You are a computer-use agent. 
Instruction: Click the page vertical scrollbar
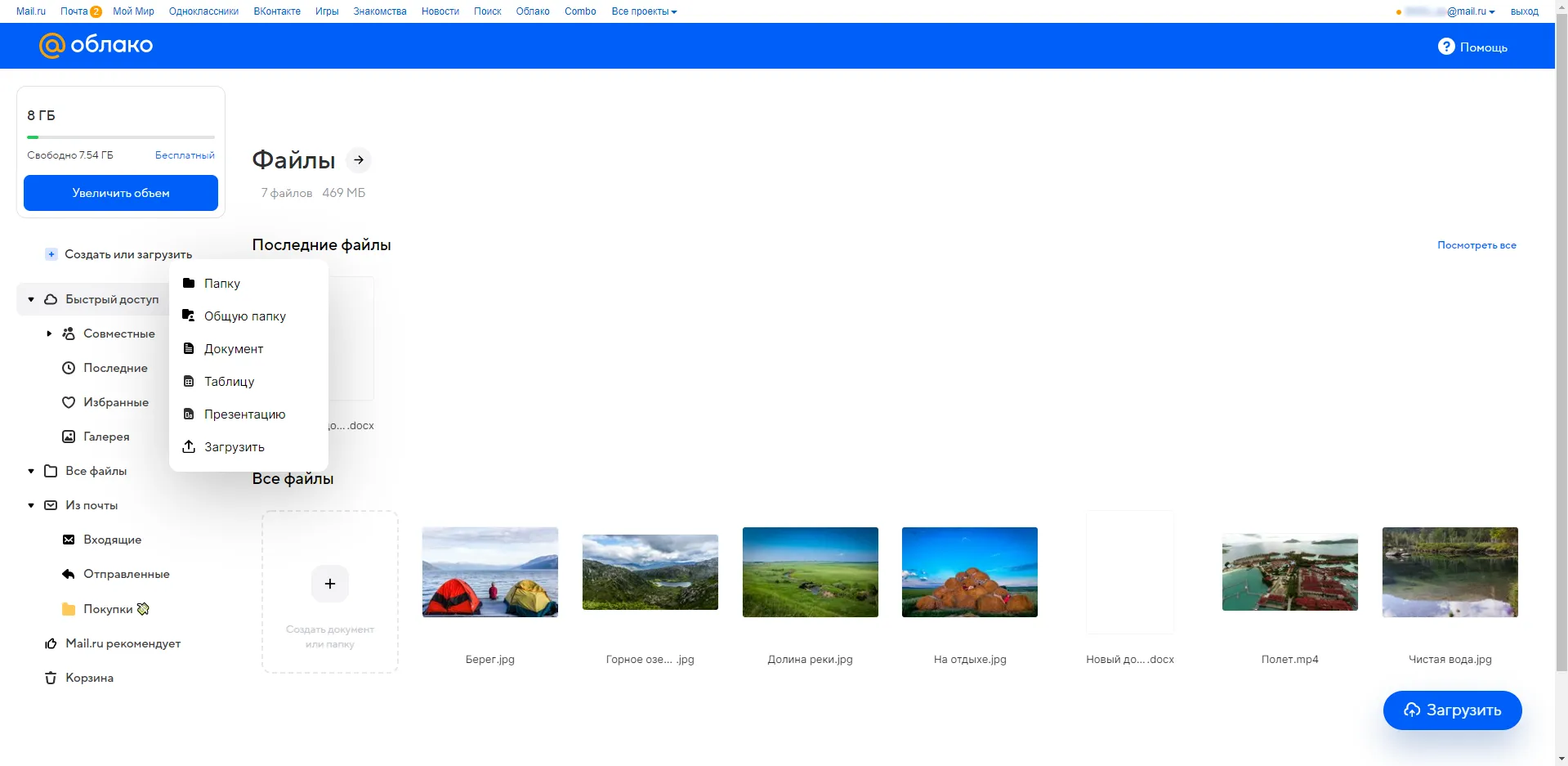coord(1561,343)
